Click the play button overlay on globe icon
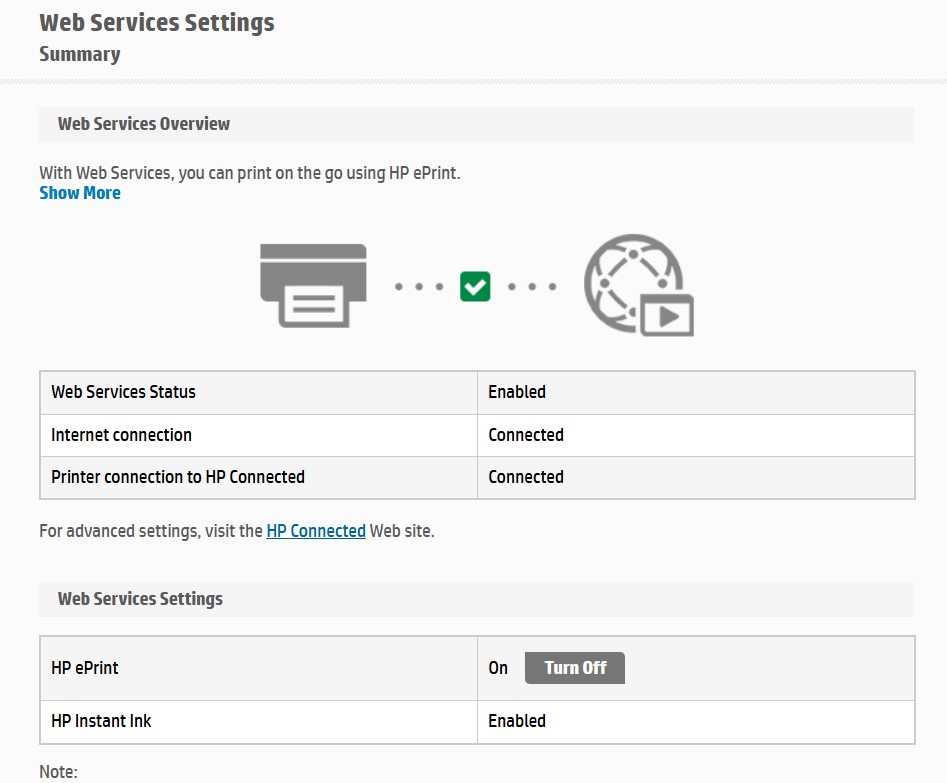 click(x=667, y=315)
